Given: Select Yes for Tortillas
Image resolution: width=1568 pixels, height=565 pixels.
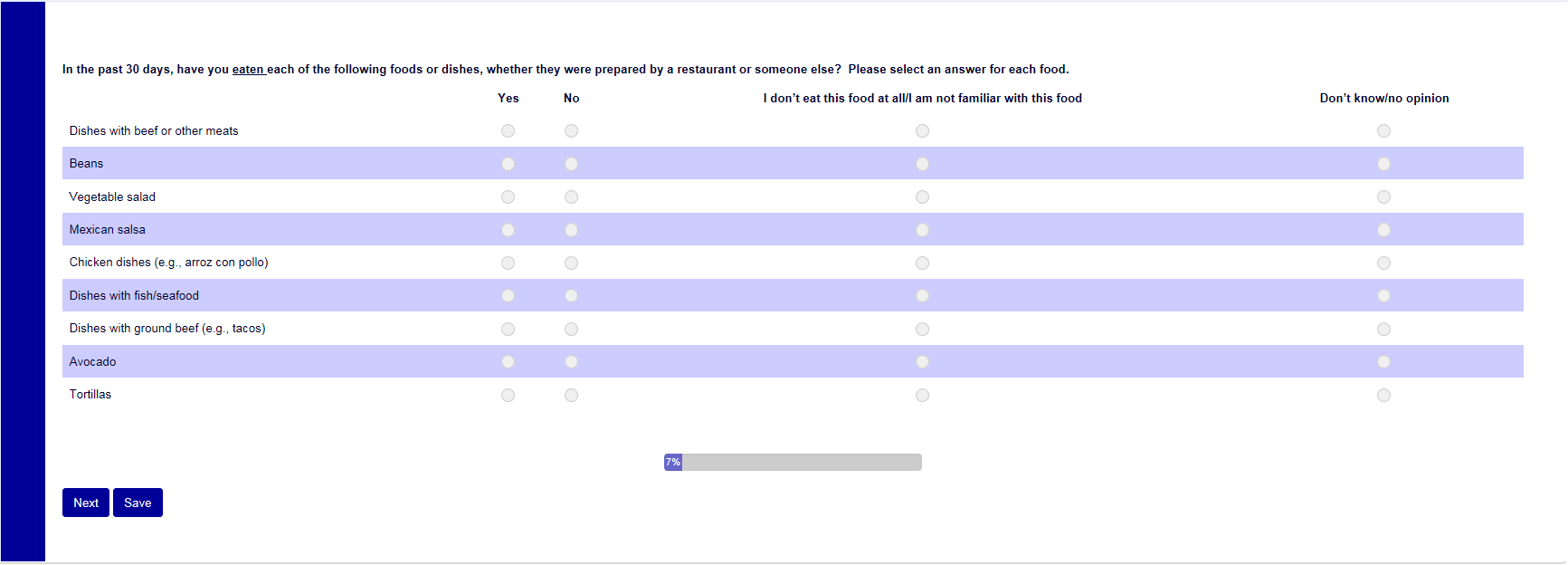Looking at the screenshot, I should (508, 396).
